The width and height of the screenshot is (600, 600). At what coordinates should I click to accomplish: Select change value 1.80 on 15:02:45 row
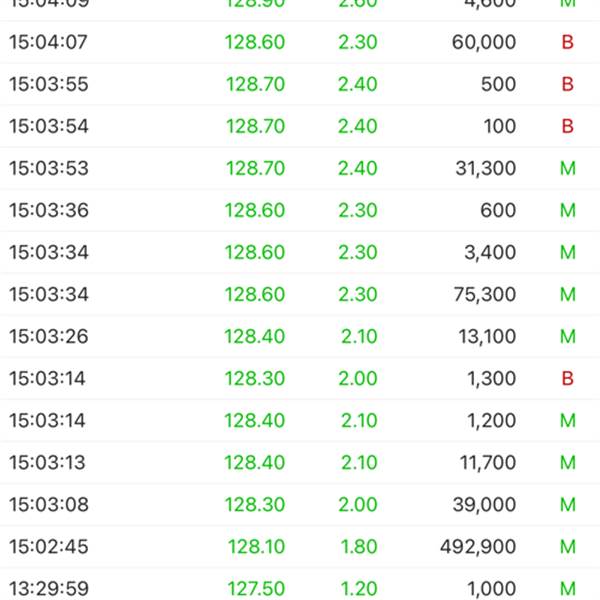359,546
